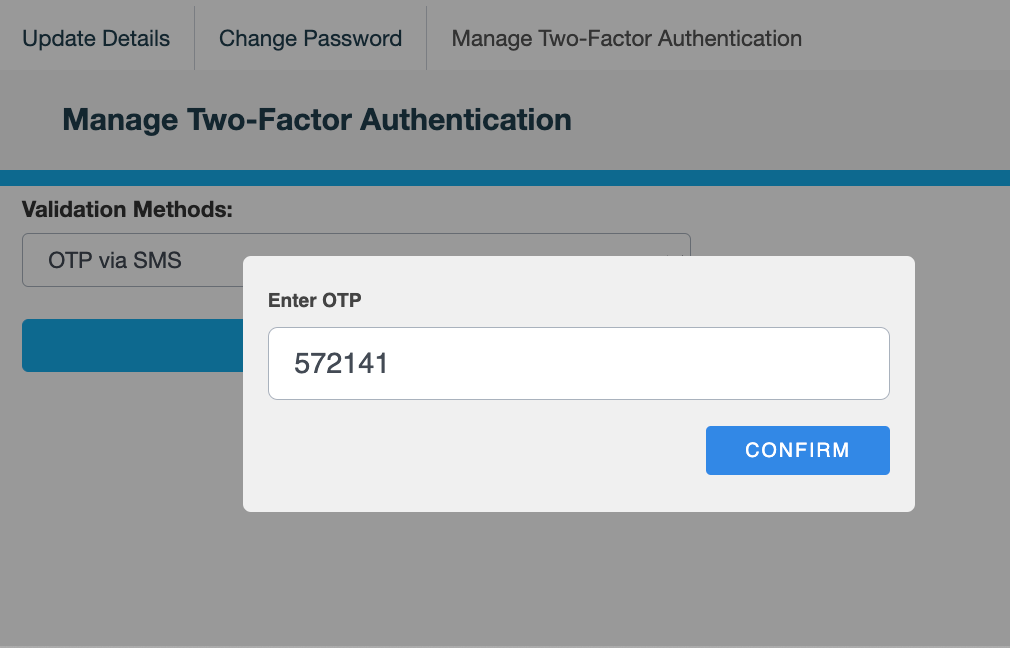
Task: Click the blue button behind the dialog
Action: point(132,345)
